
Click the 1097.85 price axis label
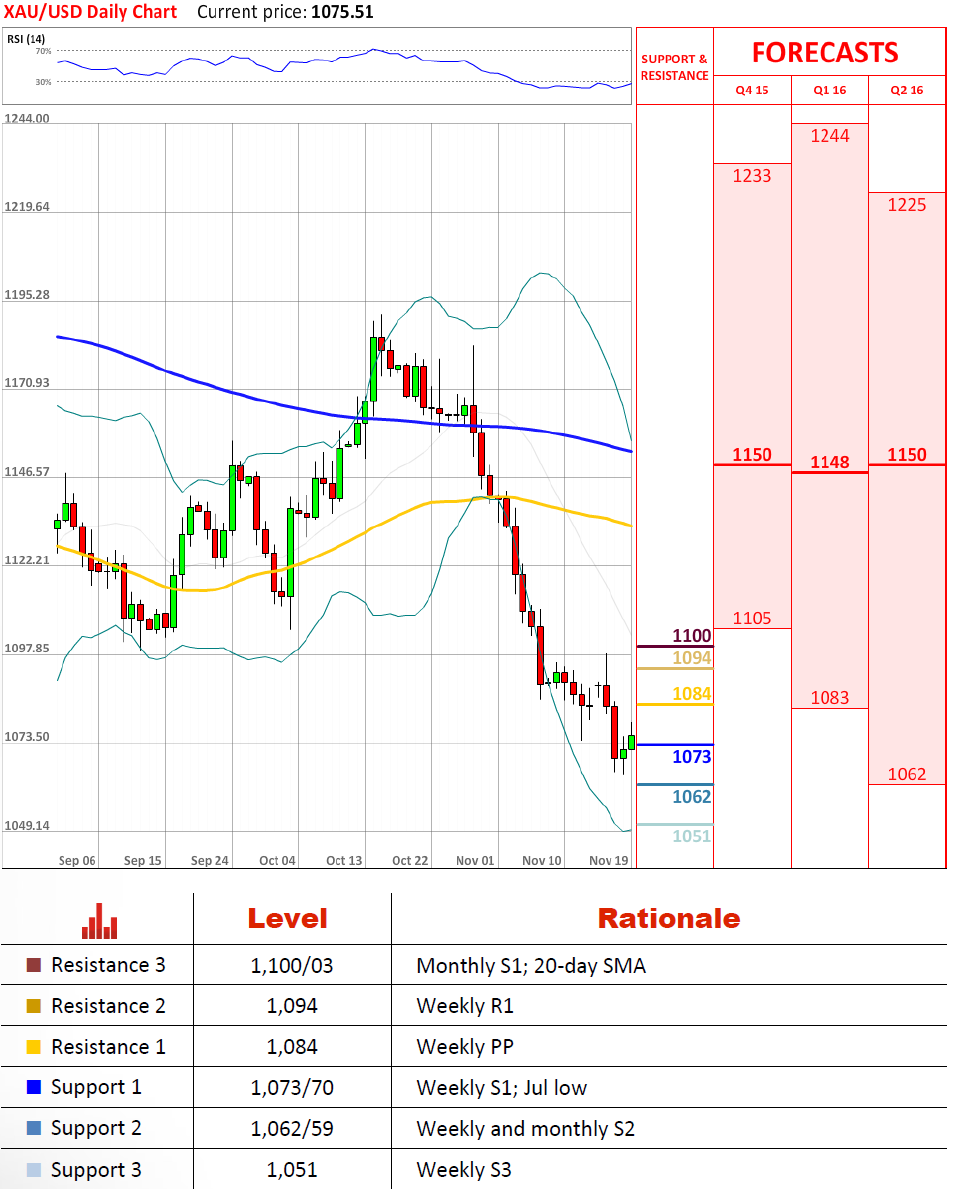[x=27, y=648]
